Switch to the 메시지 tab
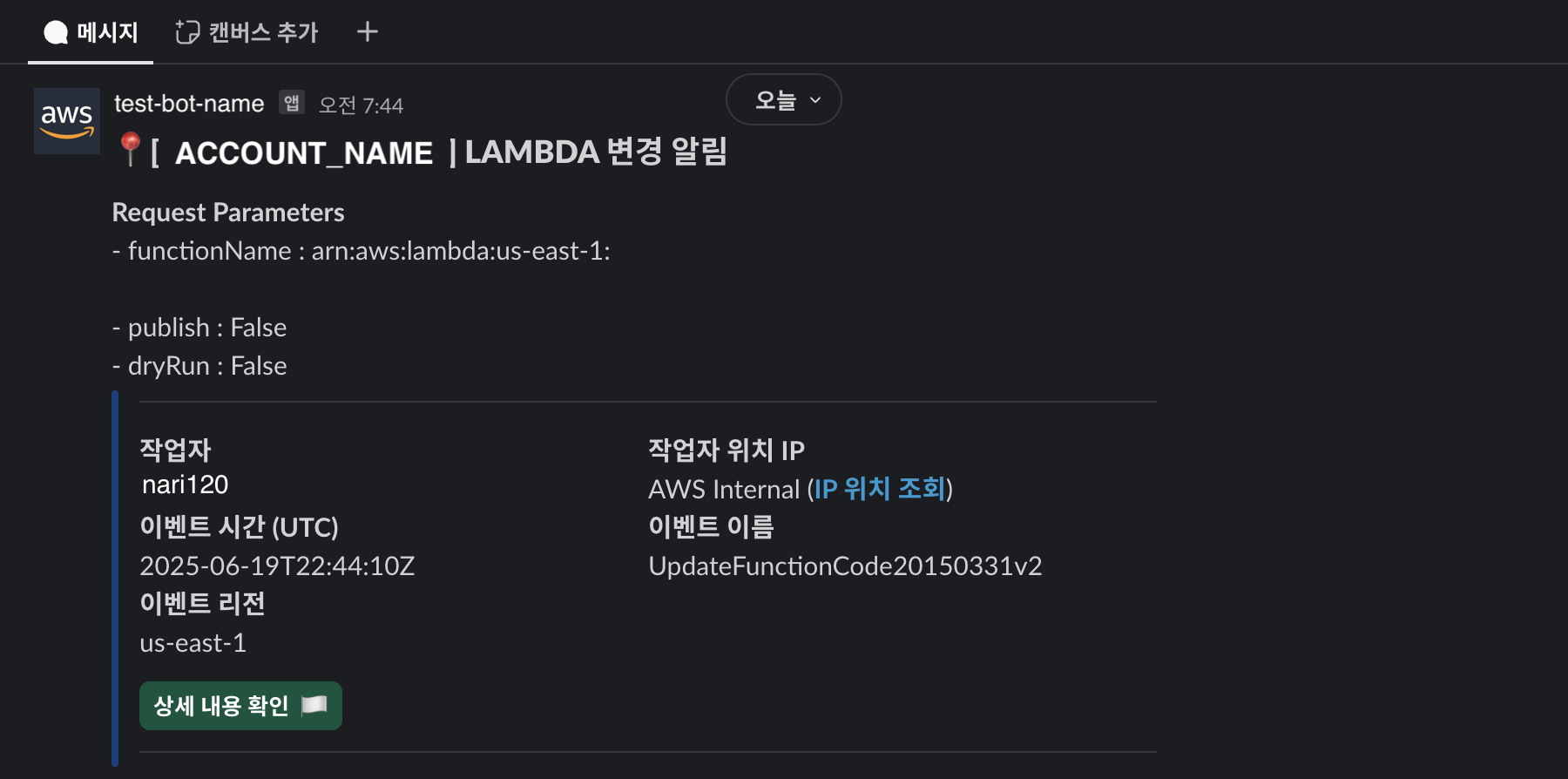The image size is (1568, 779). (91, 32)
